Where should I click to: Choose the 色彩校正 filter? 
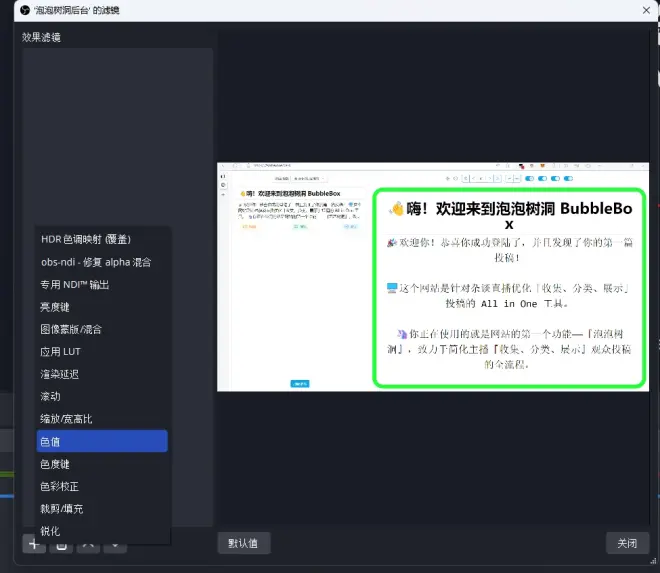tap(102, 486)
